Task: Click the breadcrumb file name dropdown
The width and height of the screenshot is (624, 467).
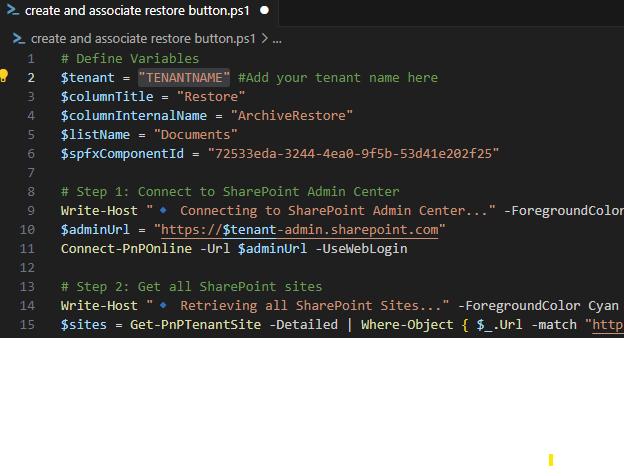Action: 143,39
